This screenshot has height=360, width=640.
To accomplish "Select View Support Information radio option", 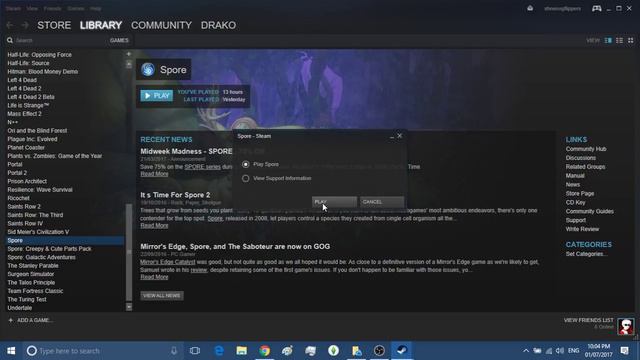I will coord(245,178).
